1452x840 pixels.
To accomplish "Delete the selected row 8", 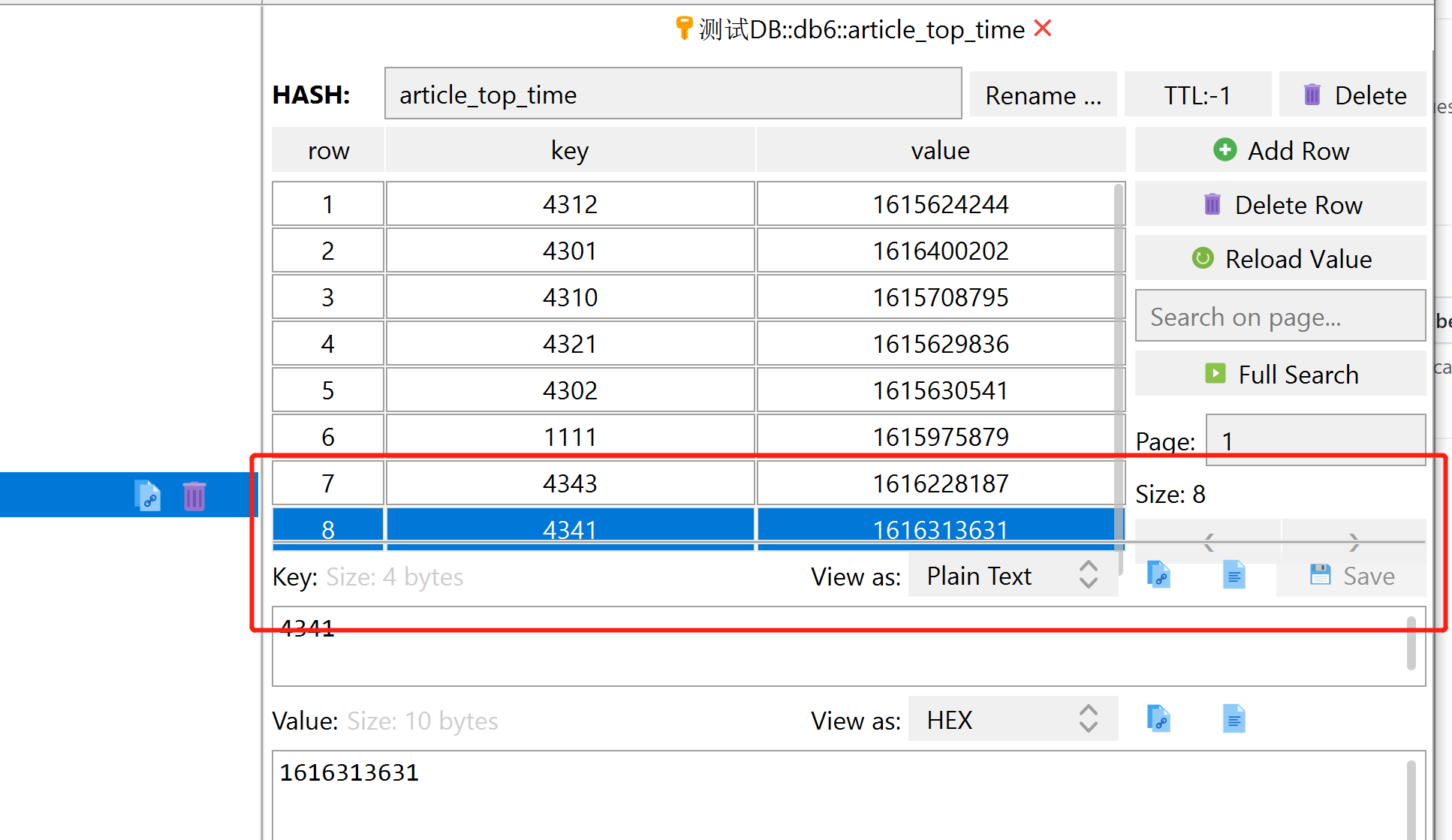I will [x=1281, y=204].
